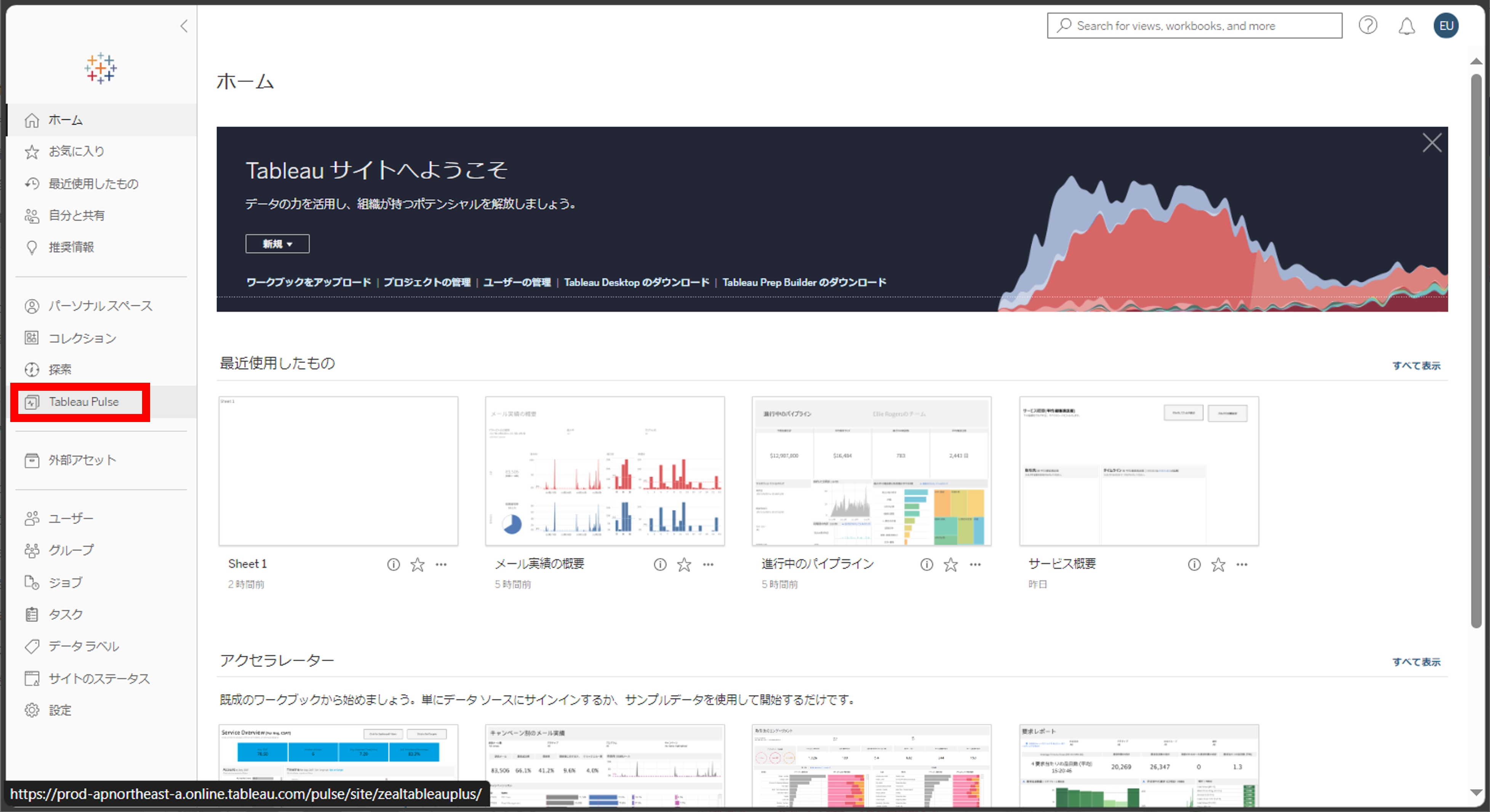Open the キャンペーン別のメール実績 accelerator thumbnail
1490x812 pixels.
(605, 766)
